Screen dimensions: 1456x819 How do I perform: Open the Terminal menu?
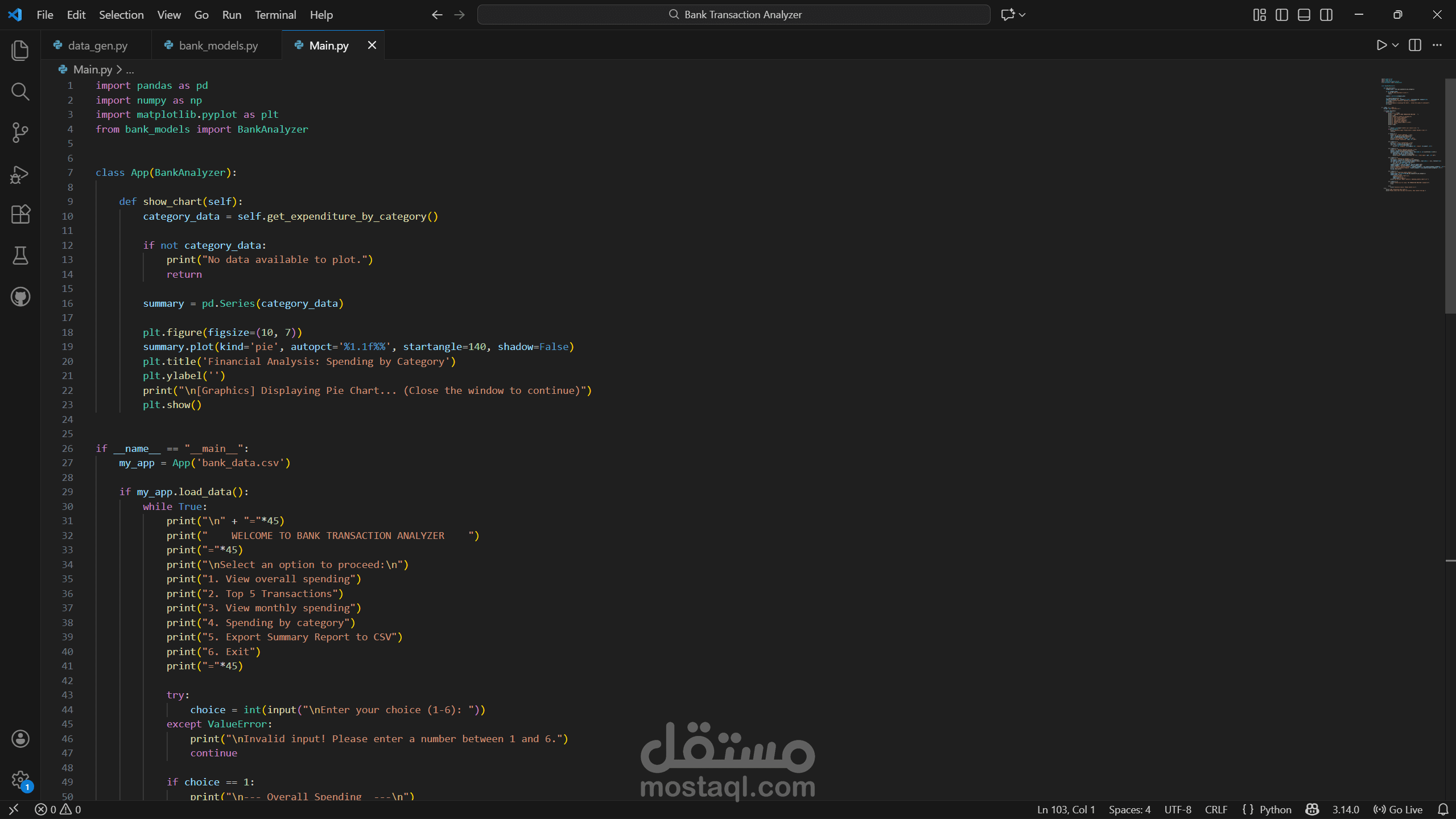click(275, 15)
